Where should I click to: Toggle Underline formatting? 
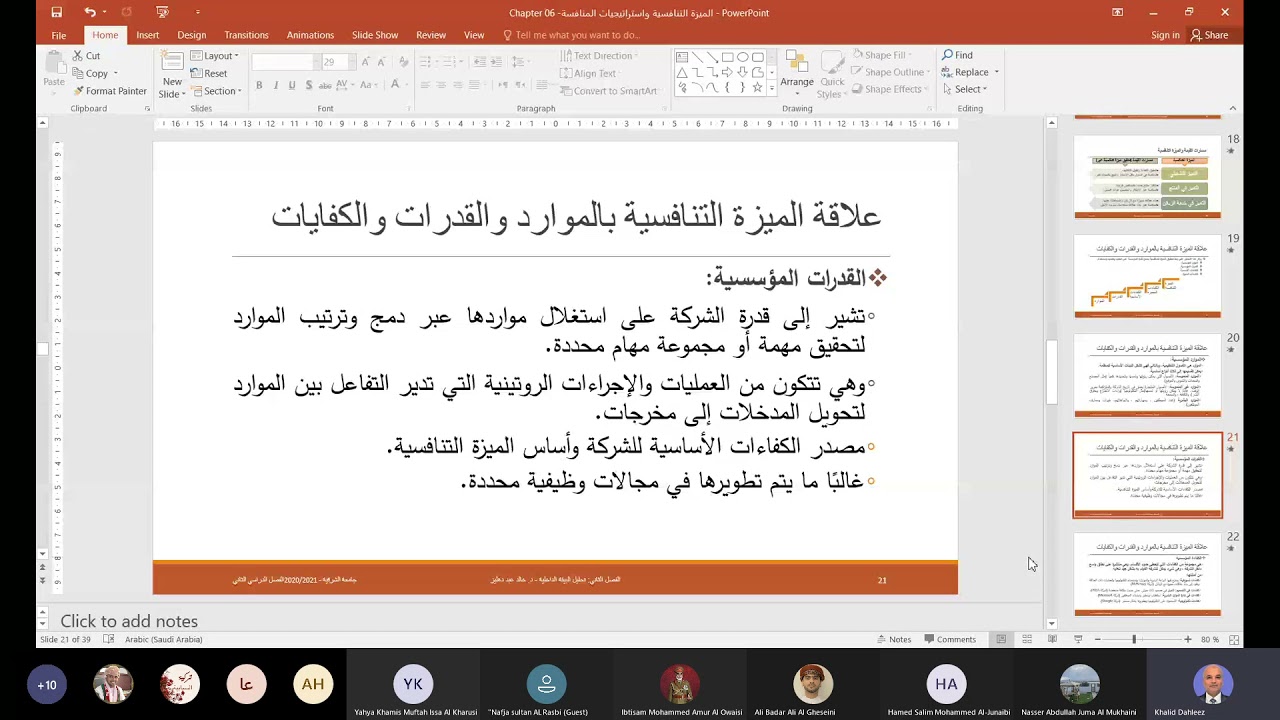[292, 85]
